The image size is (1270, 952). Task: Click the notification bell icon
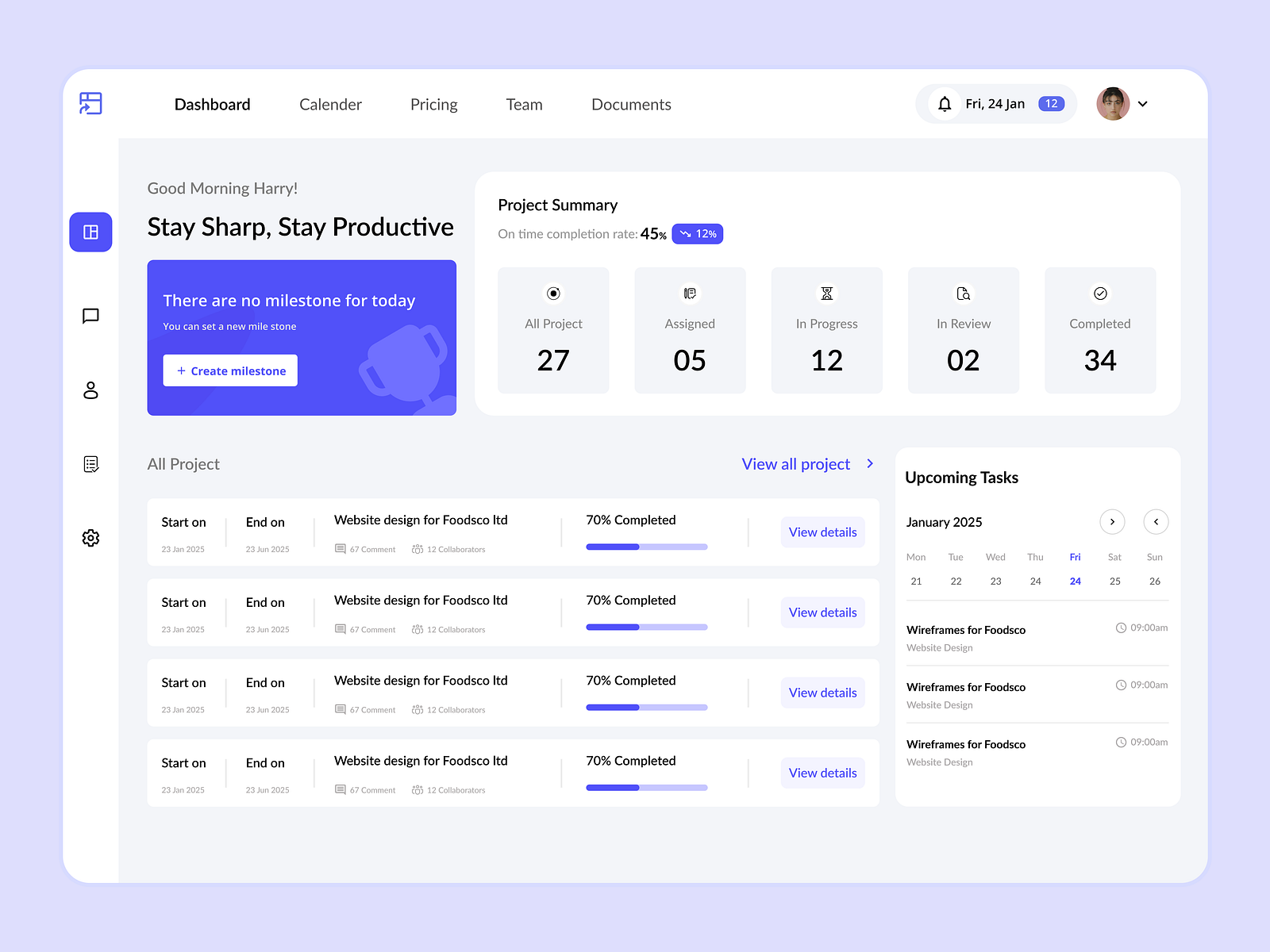[x=944, y=103]
